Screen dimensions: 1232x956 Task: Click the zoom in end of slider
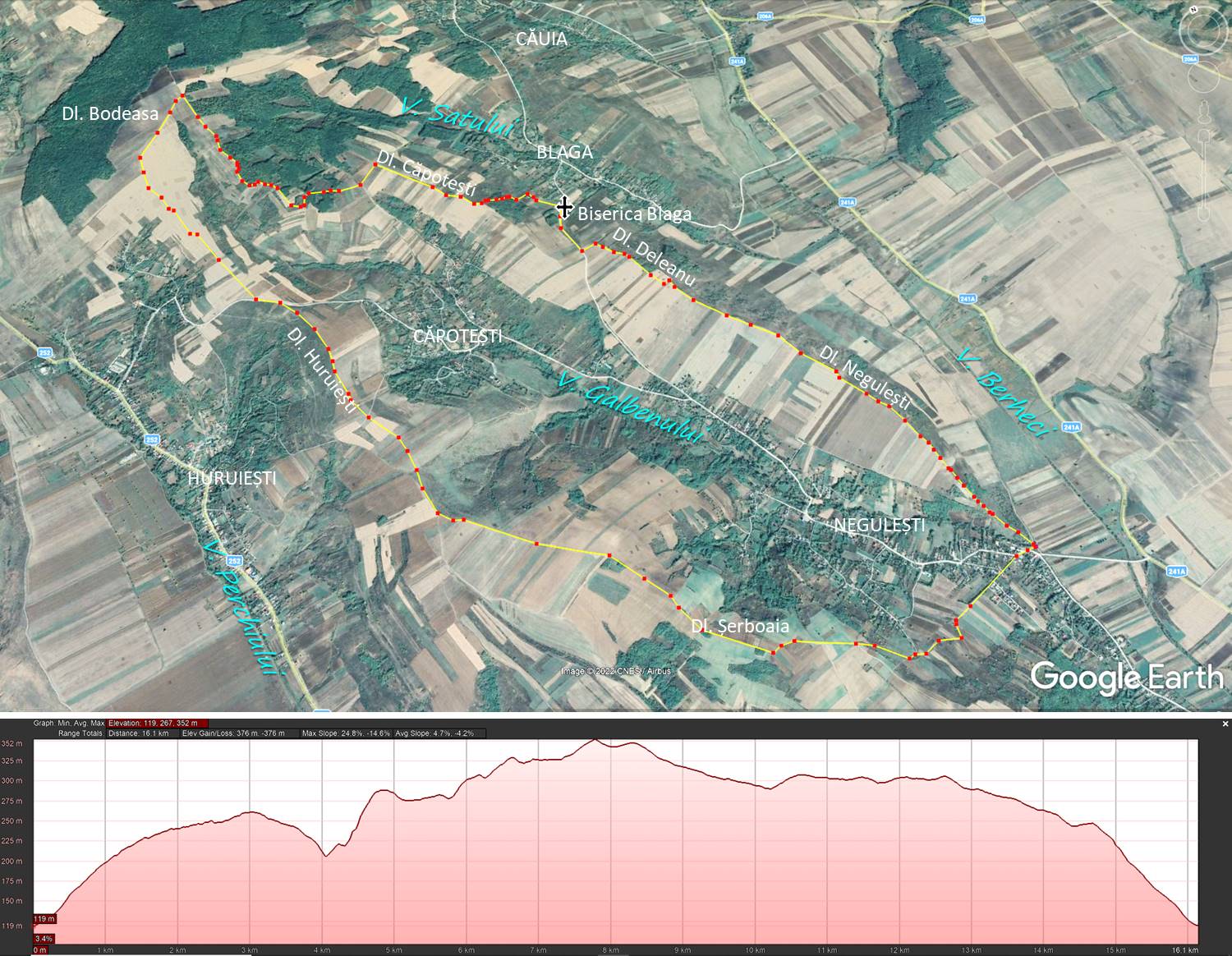[1205, 133]
